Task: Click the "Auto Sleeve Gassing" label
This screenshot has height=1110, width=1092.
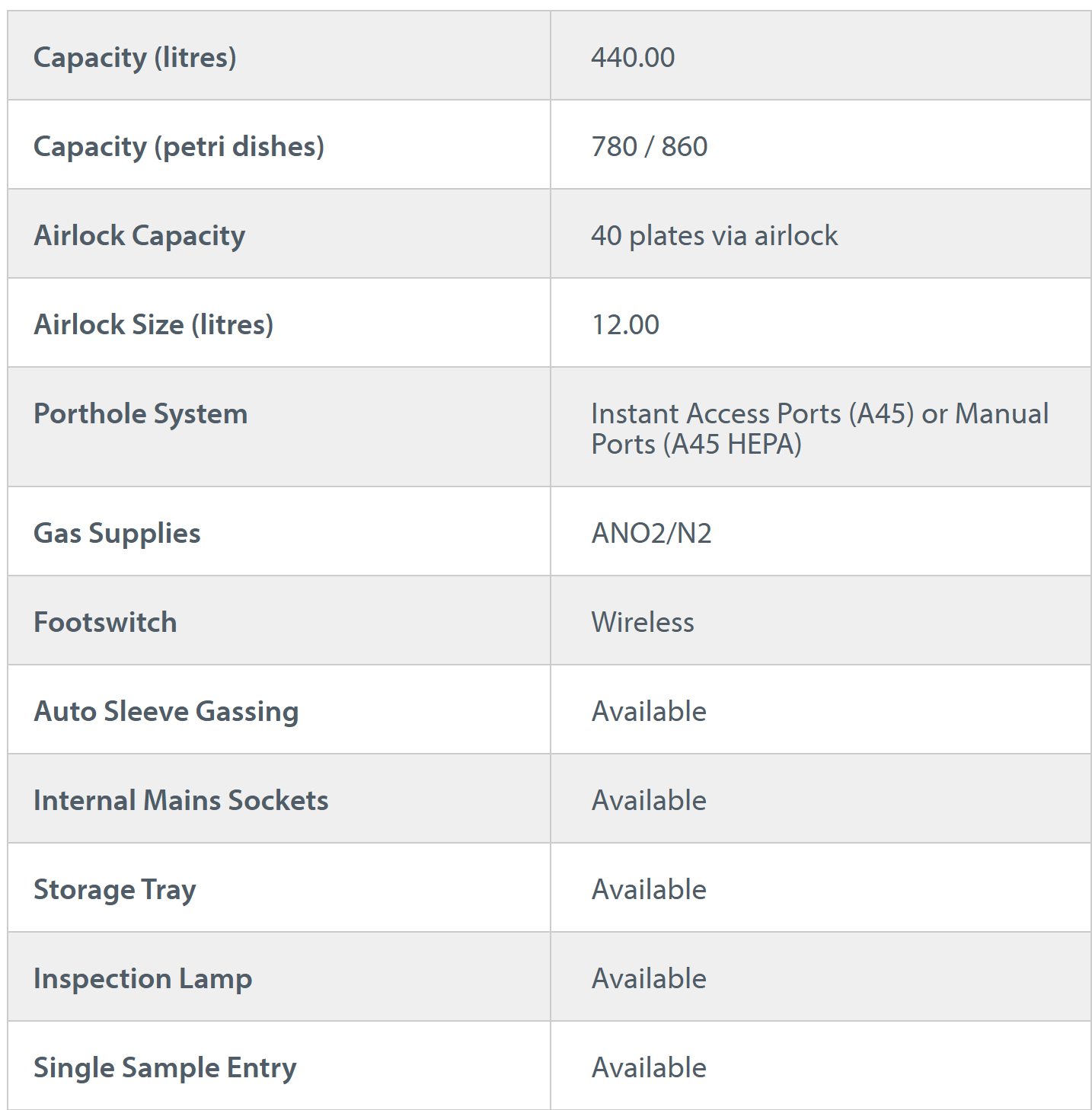Action: pyautogui.click(x=166, y=711)
